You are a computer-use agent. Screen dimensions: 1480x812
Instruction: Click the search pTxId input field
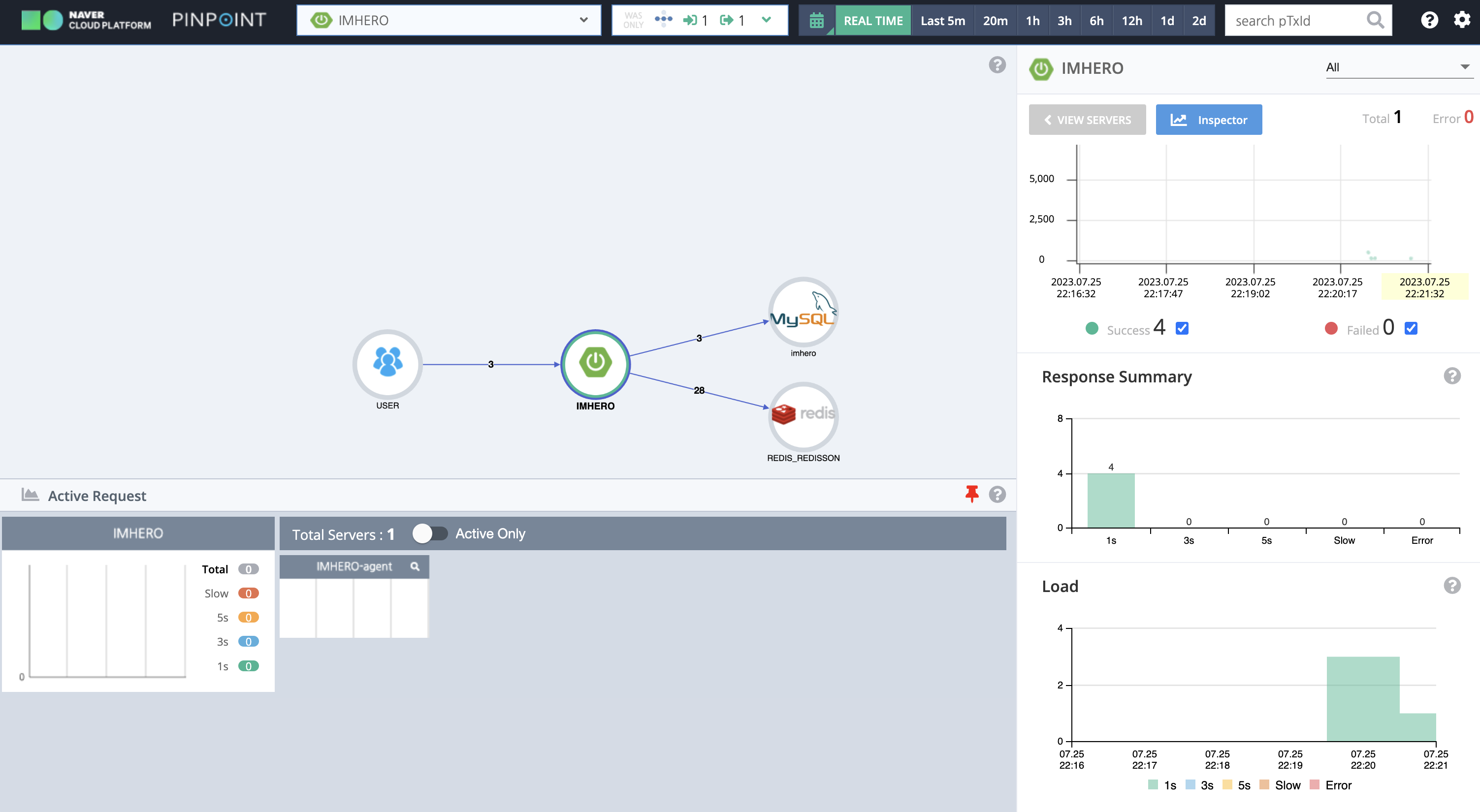[1295, 21]
